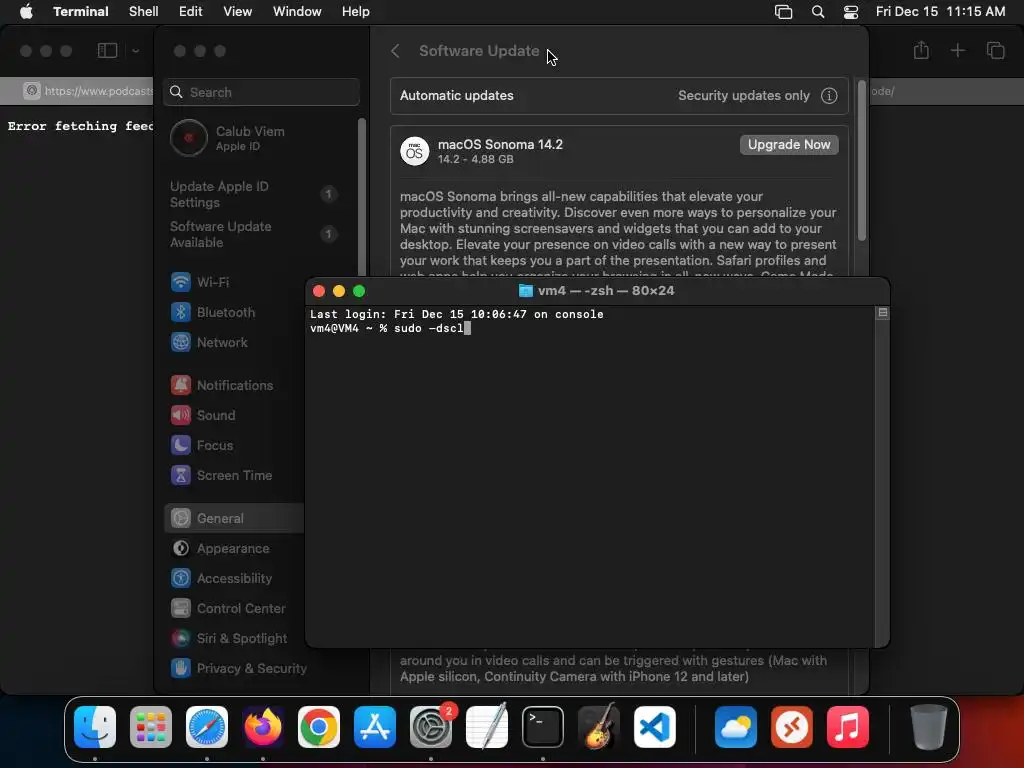Open Spotlight search in the menu bar
This screenshot has width=1024, height=768.
(x=818, y=12)
